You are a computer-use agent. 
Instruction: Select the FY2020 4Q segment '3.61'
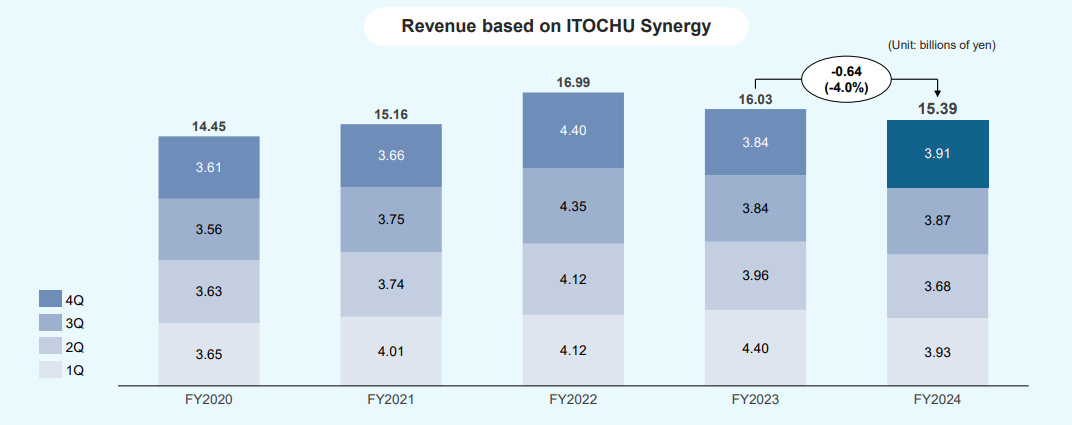pos(209,167)
